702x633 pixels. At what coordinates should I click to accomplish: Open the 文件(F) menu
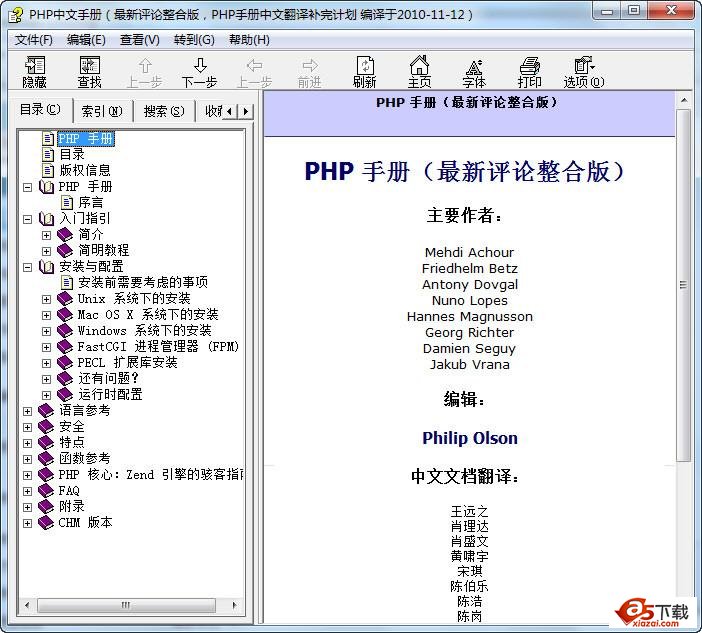34,40
